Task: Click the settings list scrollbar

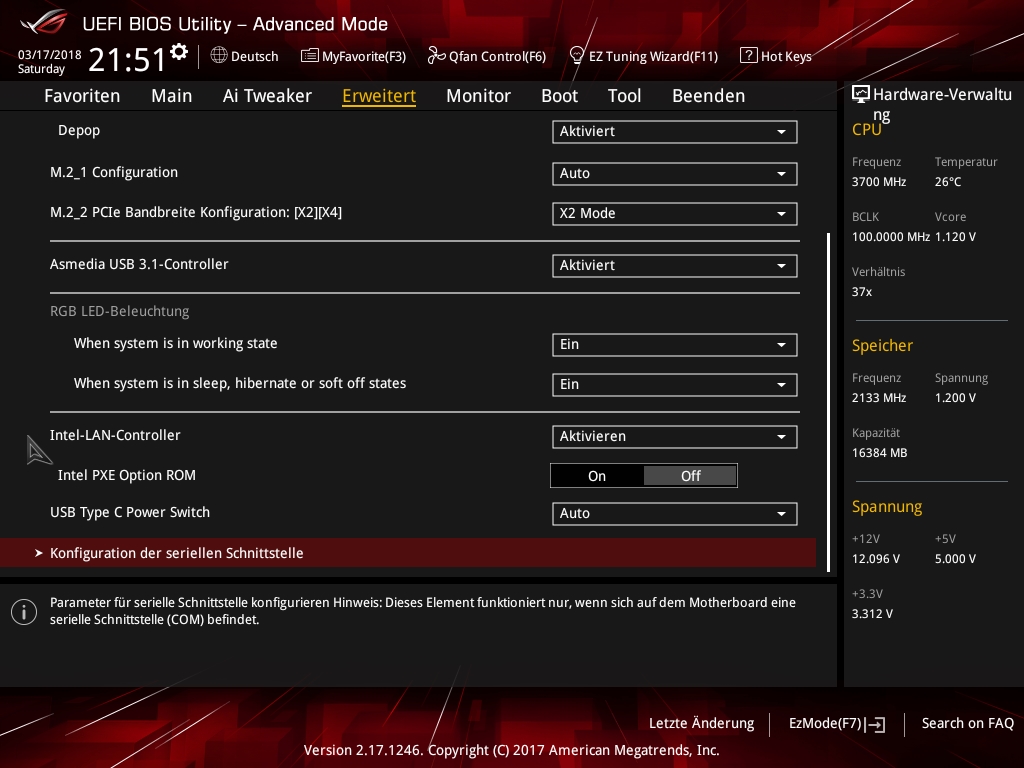Action: 828,402
